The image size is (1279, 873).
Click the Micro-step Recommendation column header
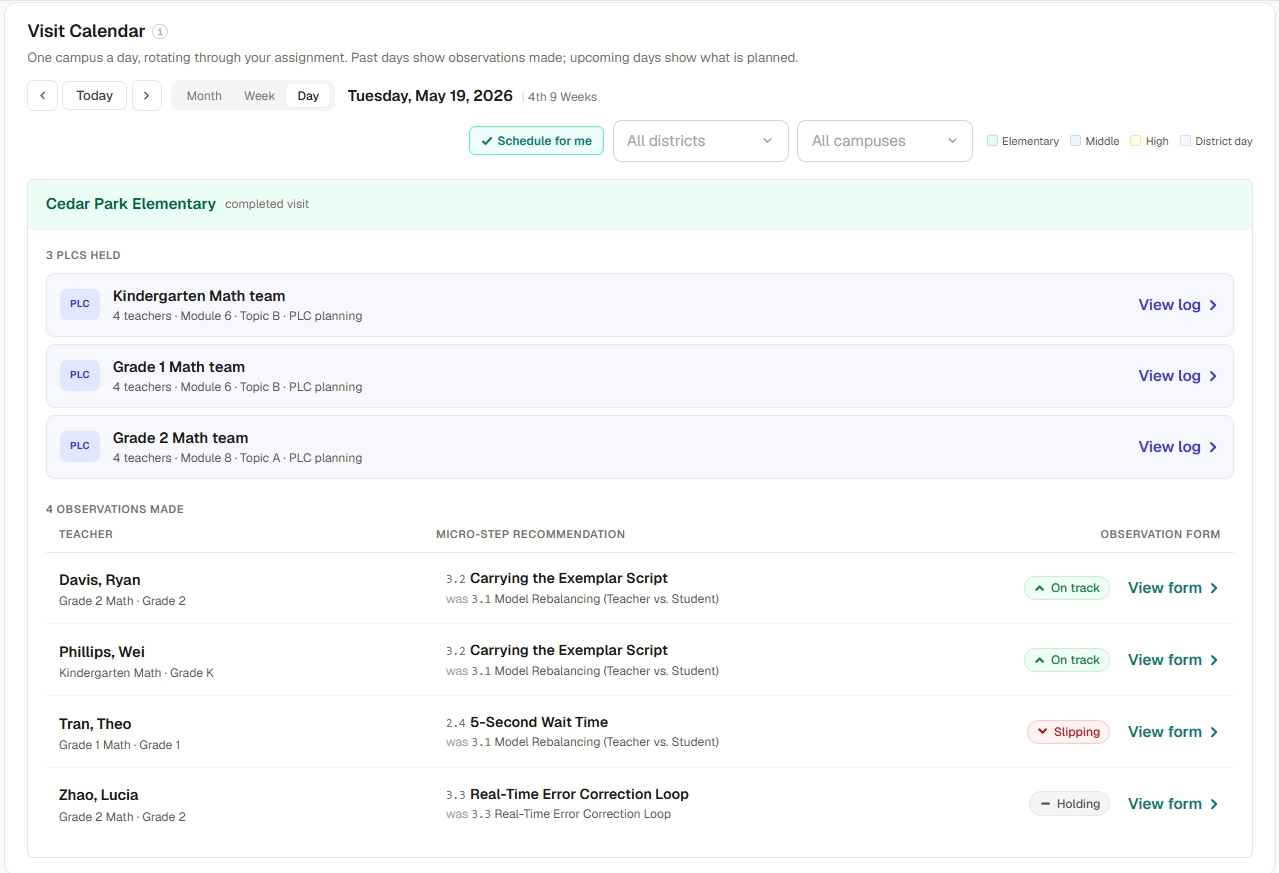pos(530,534)
